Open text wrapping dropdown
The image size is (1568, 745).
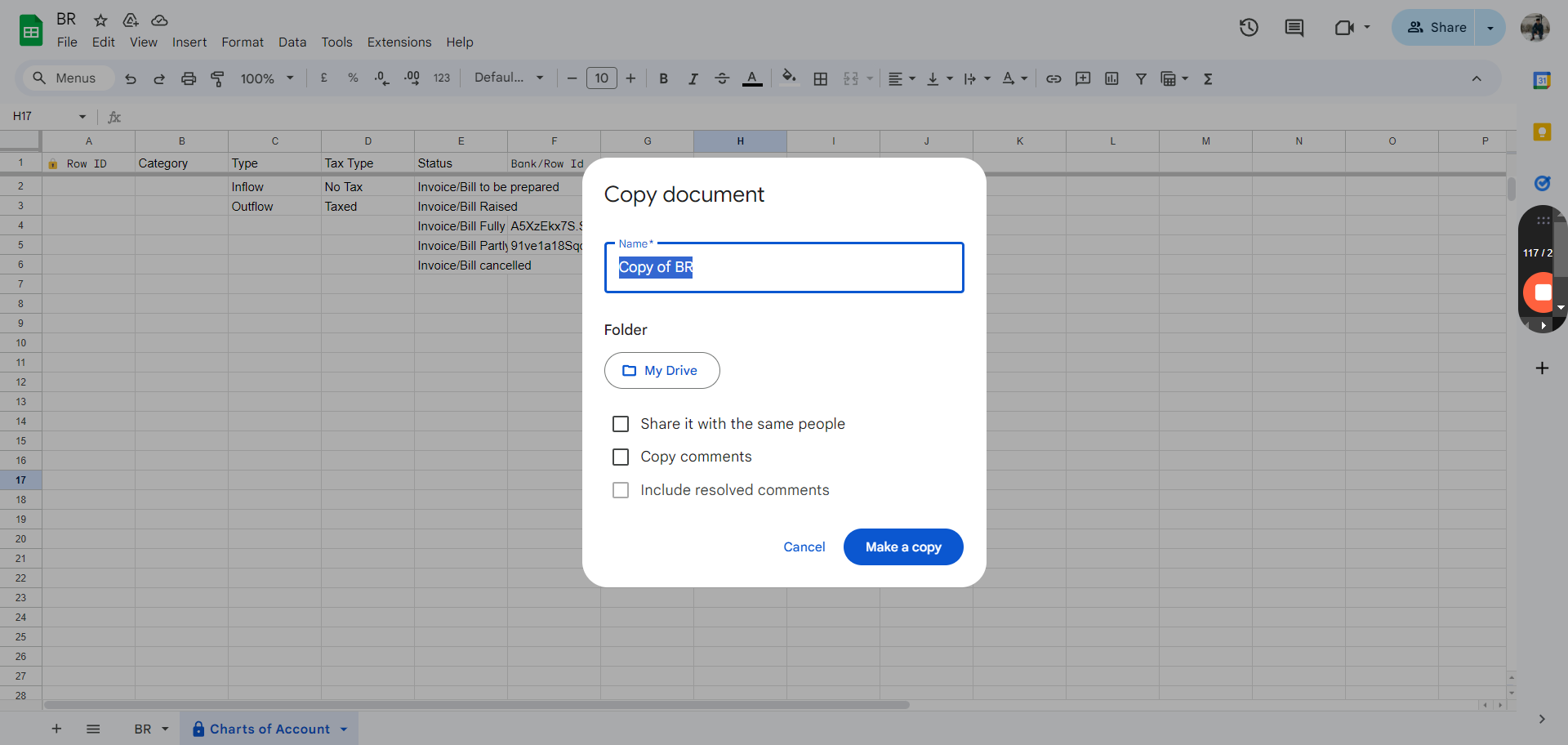[x=977, y=78]
